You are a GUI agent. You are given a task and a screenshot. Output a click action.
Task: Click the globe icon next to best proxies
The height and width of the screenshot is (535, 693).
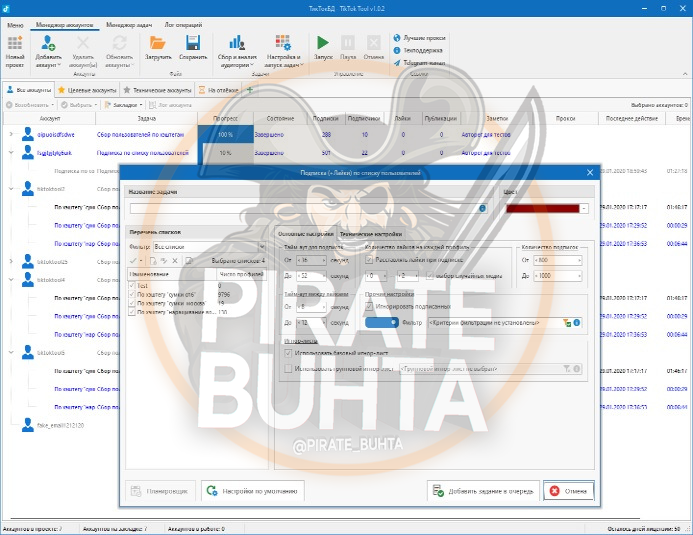point(397,38)
